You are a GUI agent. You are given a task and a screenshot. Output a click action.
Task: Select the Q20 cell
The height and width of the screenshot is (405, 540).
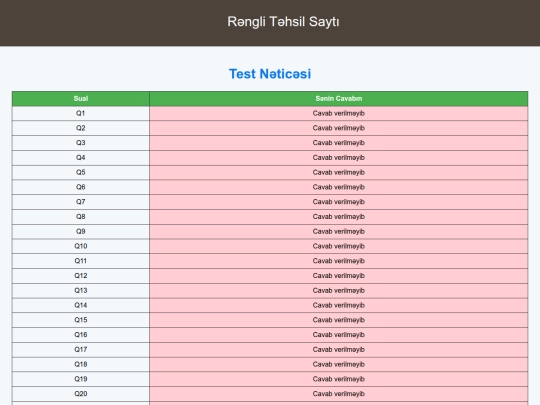81,394
